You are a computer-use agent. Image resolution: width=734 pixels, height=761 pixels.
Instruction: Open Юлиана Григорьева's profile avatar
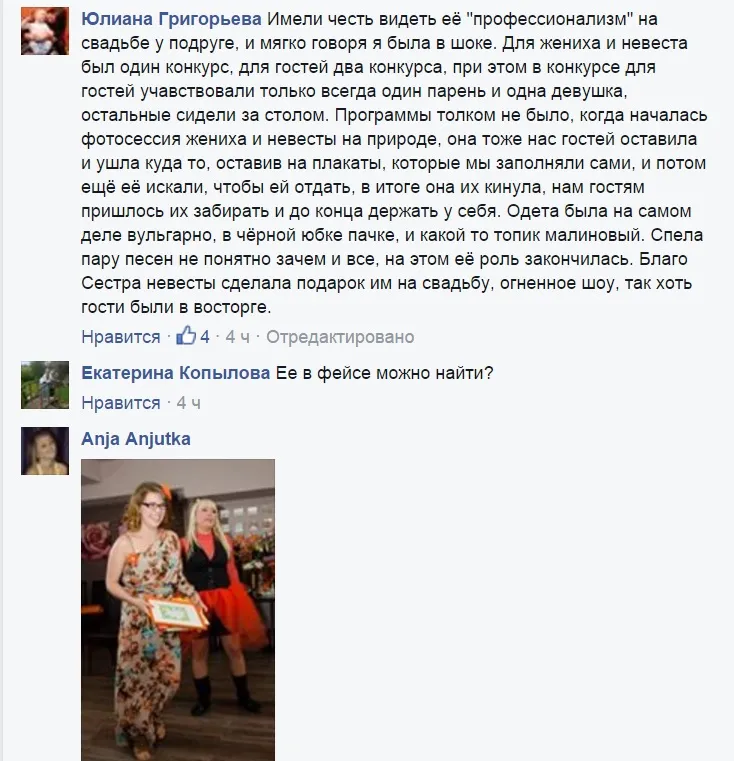(x=45, y=31)
